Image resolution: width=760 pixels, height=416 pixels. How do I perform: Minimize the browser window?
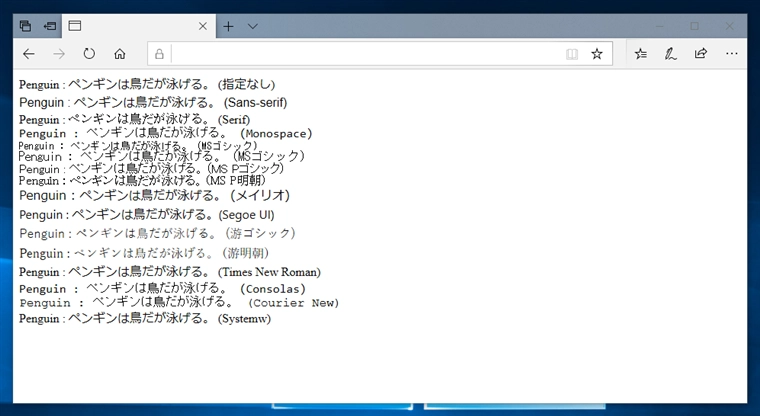(659, 26)
